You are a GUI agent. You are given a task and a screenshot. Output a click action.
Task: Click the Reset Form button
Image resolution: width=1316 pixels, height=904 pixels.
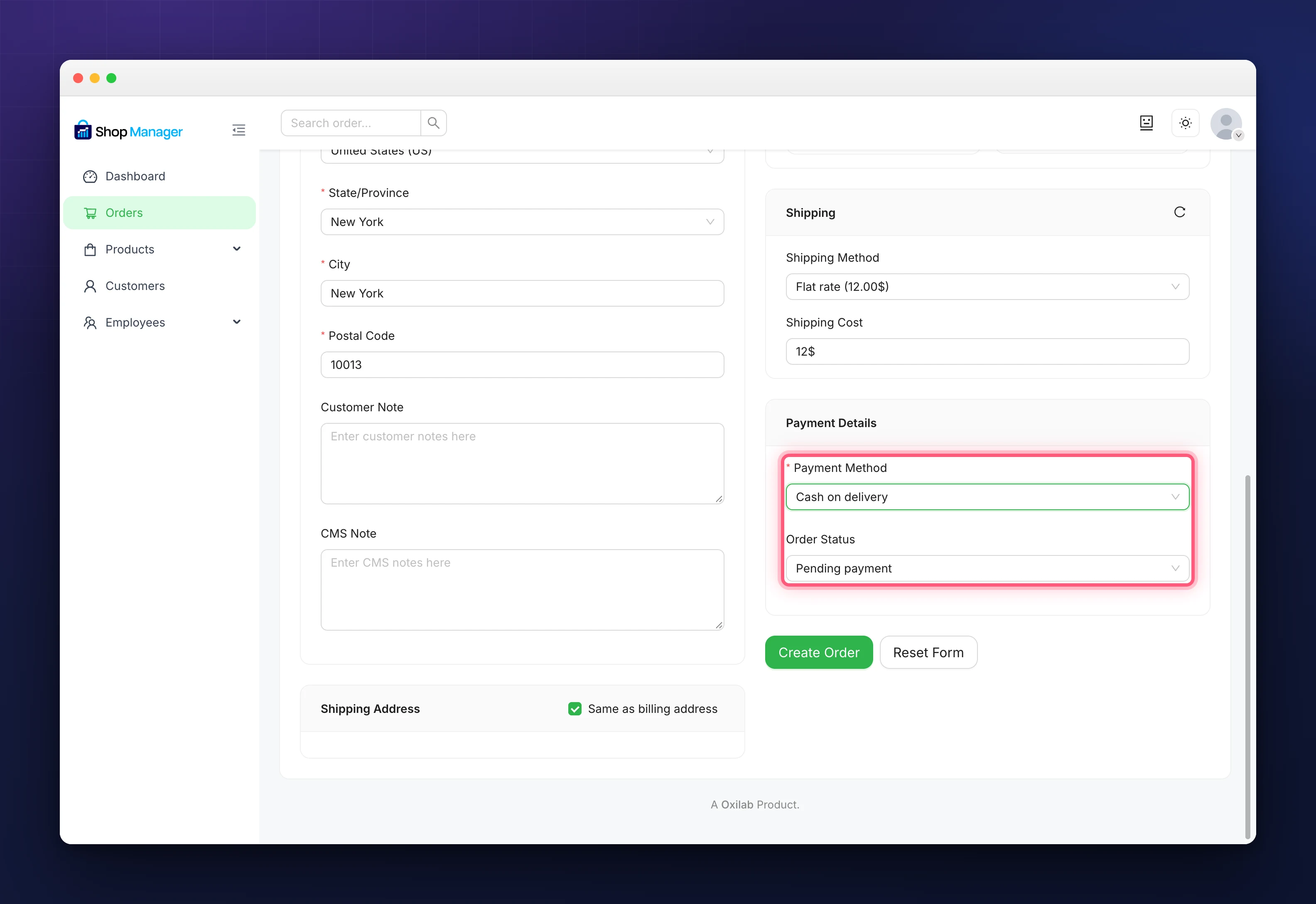928,652
